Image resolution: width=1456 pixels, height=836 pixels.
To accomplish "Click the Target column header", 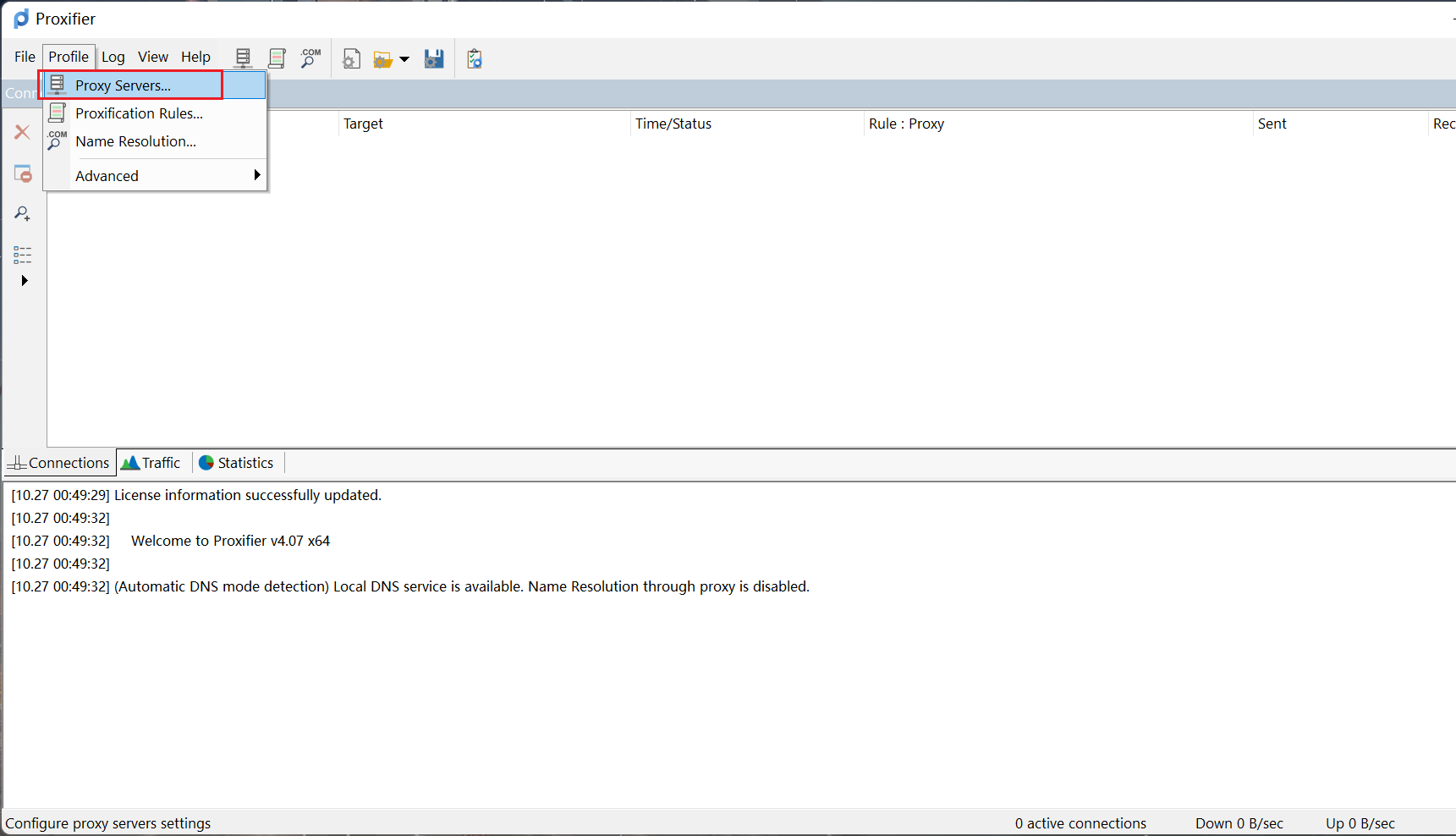I will 484,124.
